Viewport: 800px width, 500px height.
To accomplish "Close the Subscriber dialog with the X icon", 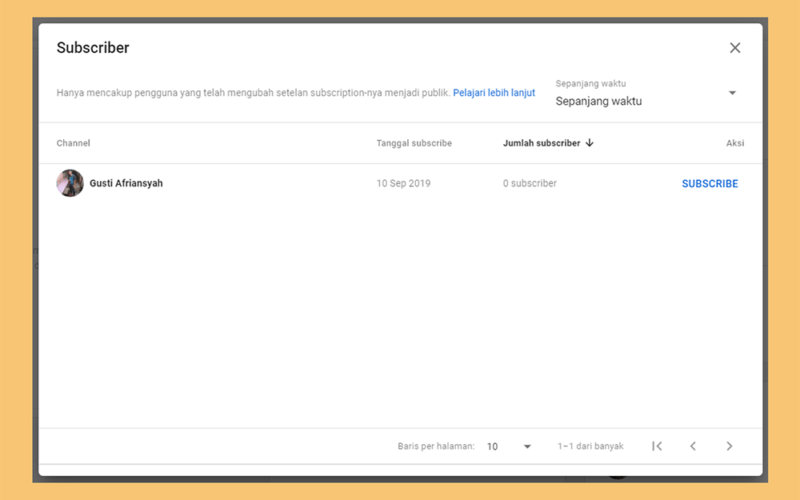I will pyautogui.click(x=735, y=48).
